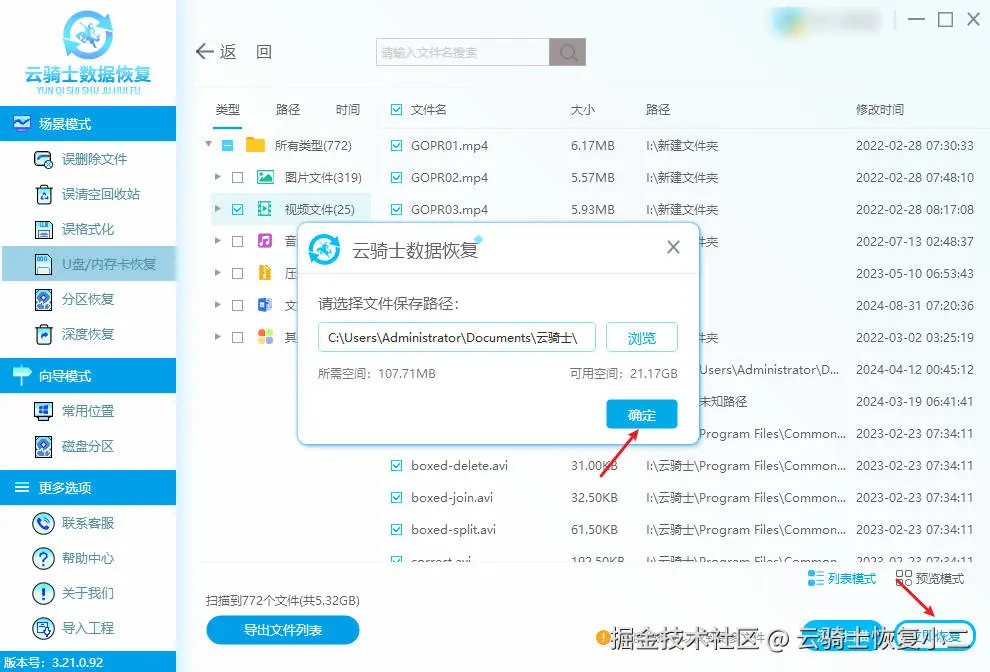Click the 未知路径 path cell
This screenshot has height=672, width=990.
click(724, 402)
